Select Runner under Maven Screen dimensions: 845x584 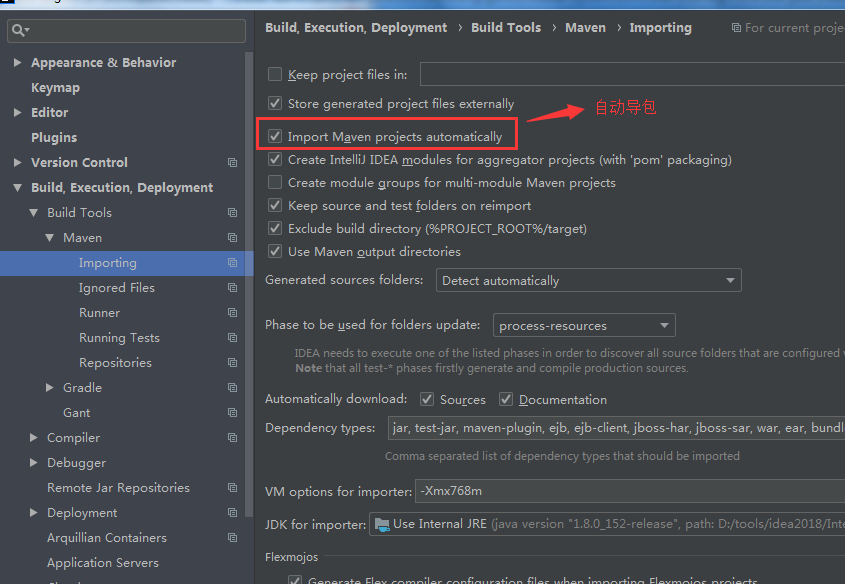[100, 312]
